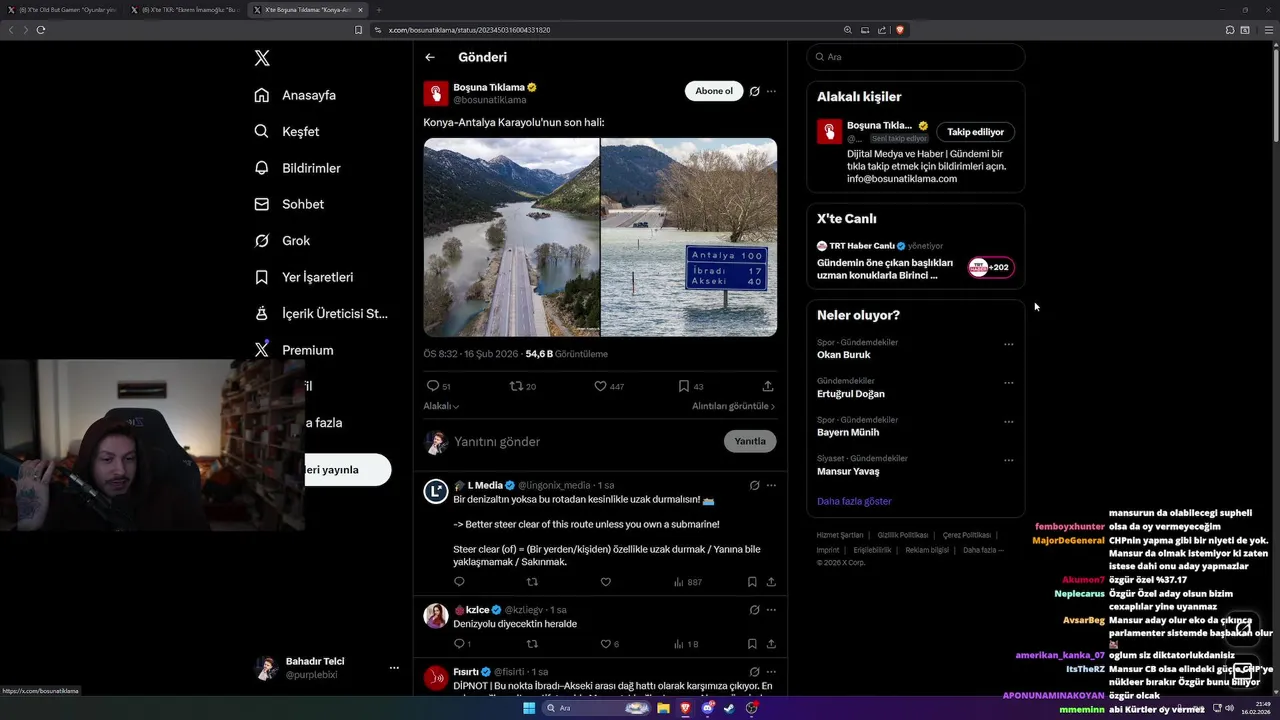Open a new browser tab with plus button
This screenshot has height=720, width=1280.
tap(379, 10)
